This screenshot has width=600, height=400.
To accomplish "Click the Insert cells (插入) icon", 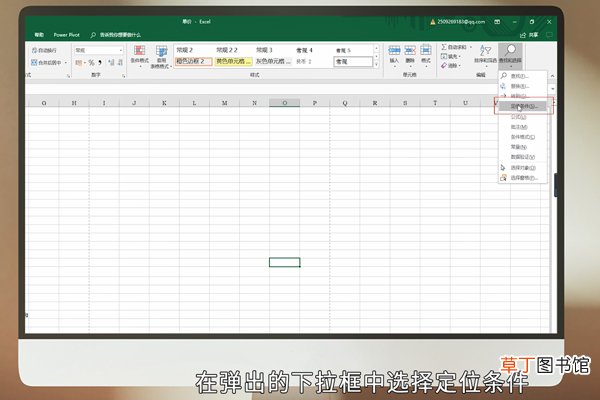I will coord(394,50).
